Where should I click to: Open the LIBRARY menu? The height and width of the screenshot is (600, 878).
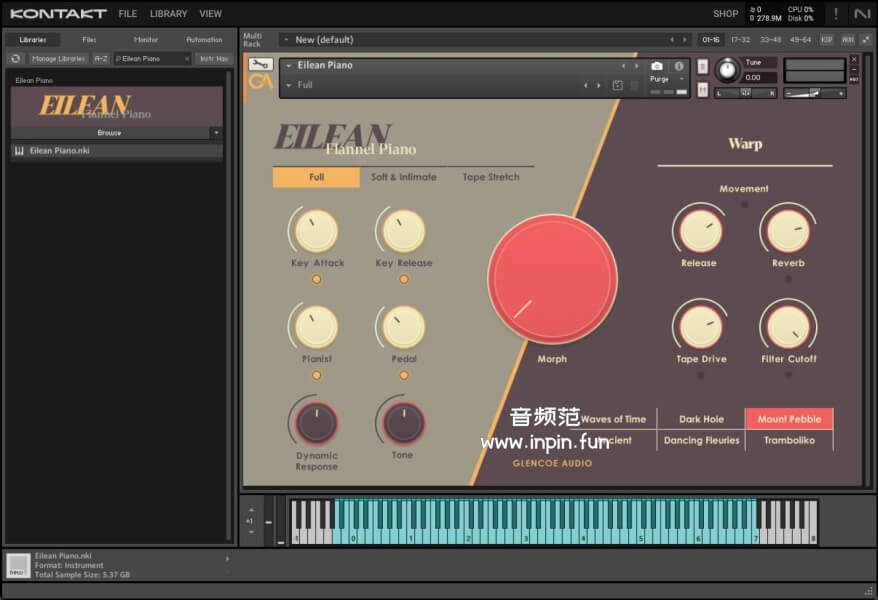[168, 14]
